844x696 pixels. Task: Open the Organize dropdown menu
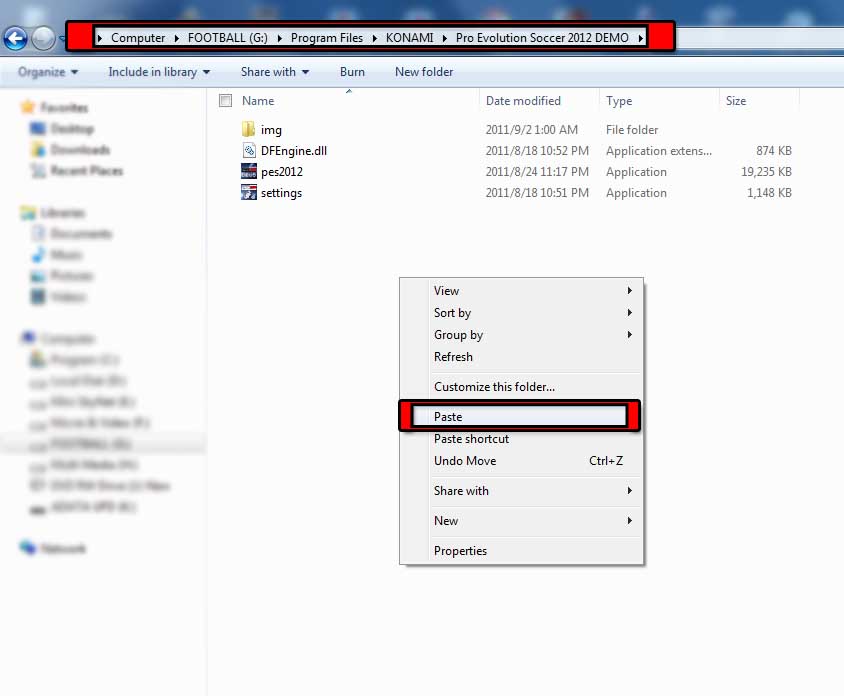(47, 72)
